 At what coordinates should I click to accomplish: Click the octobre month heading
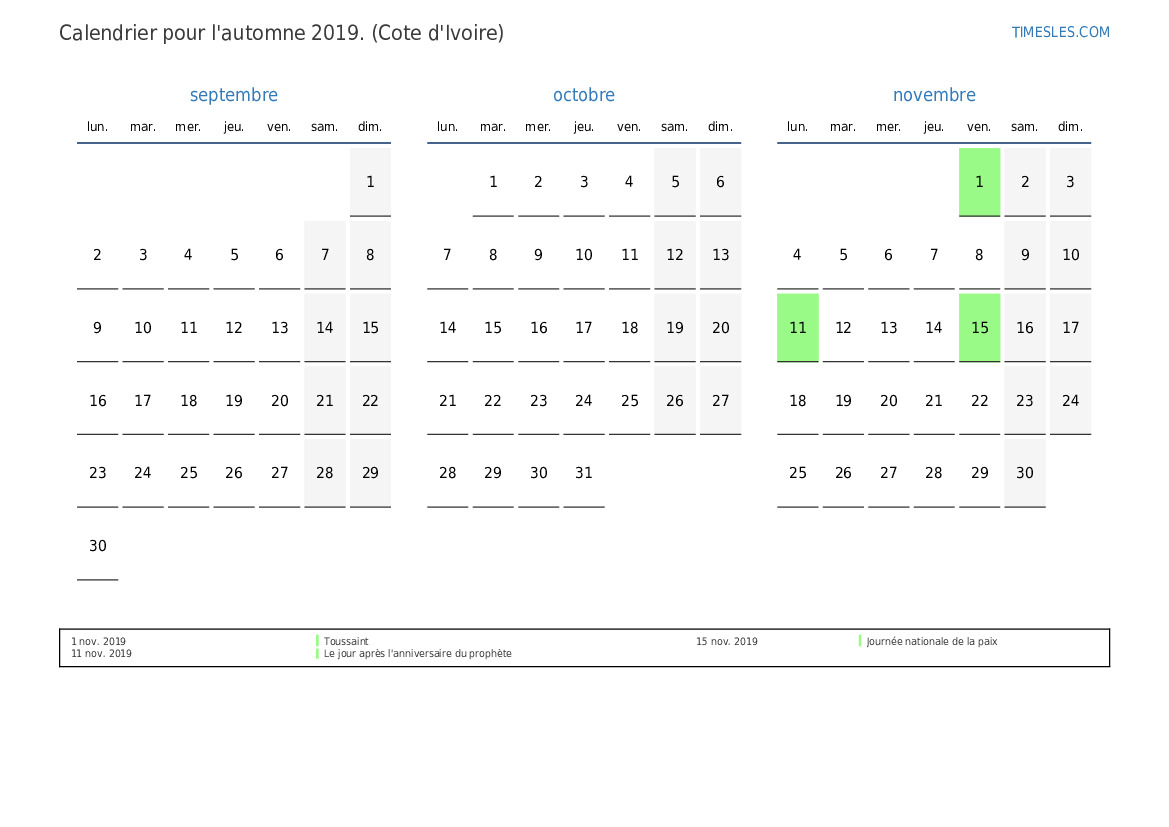point(584,95)
